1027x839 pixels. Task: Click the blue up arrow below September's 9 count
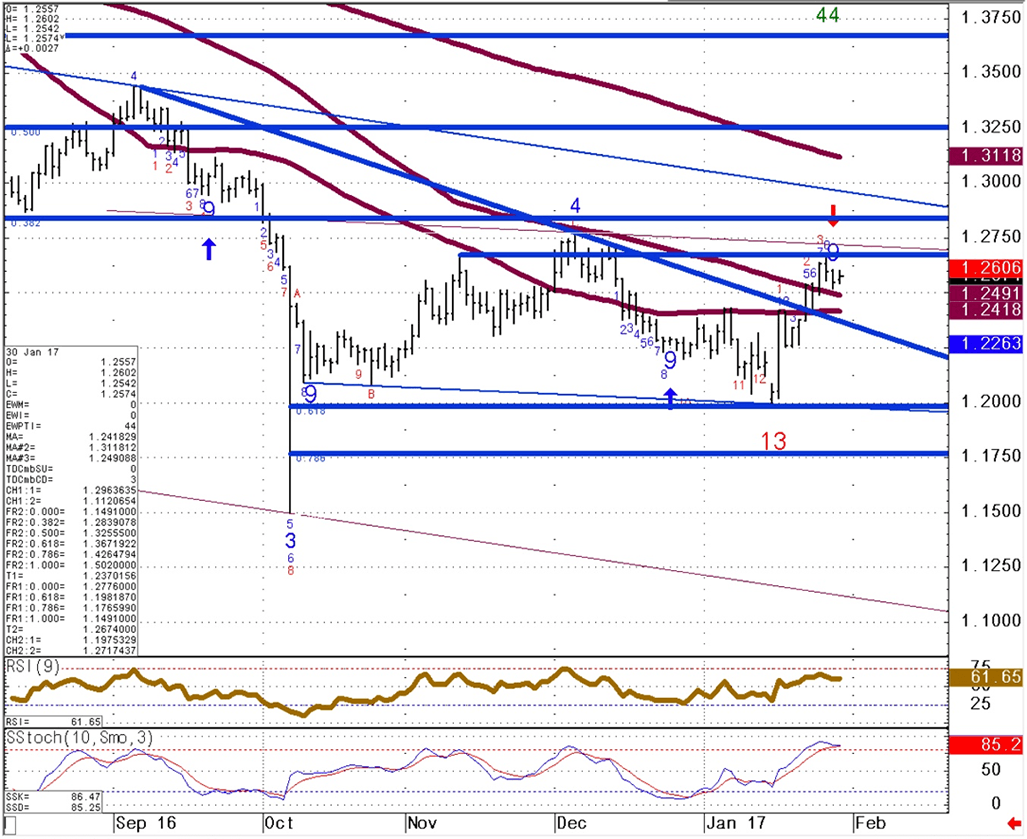click(x=208, y=249)
